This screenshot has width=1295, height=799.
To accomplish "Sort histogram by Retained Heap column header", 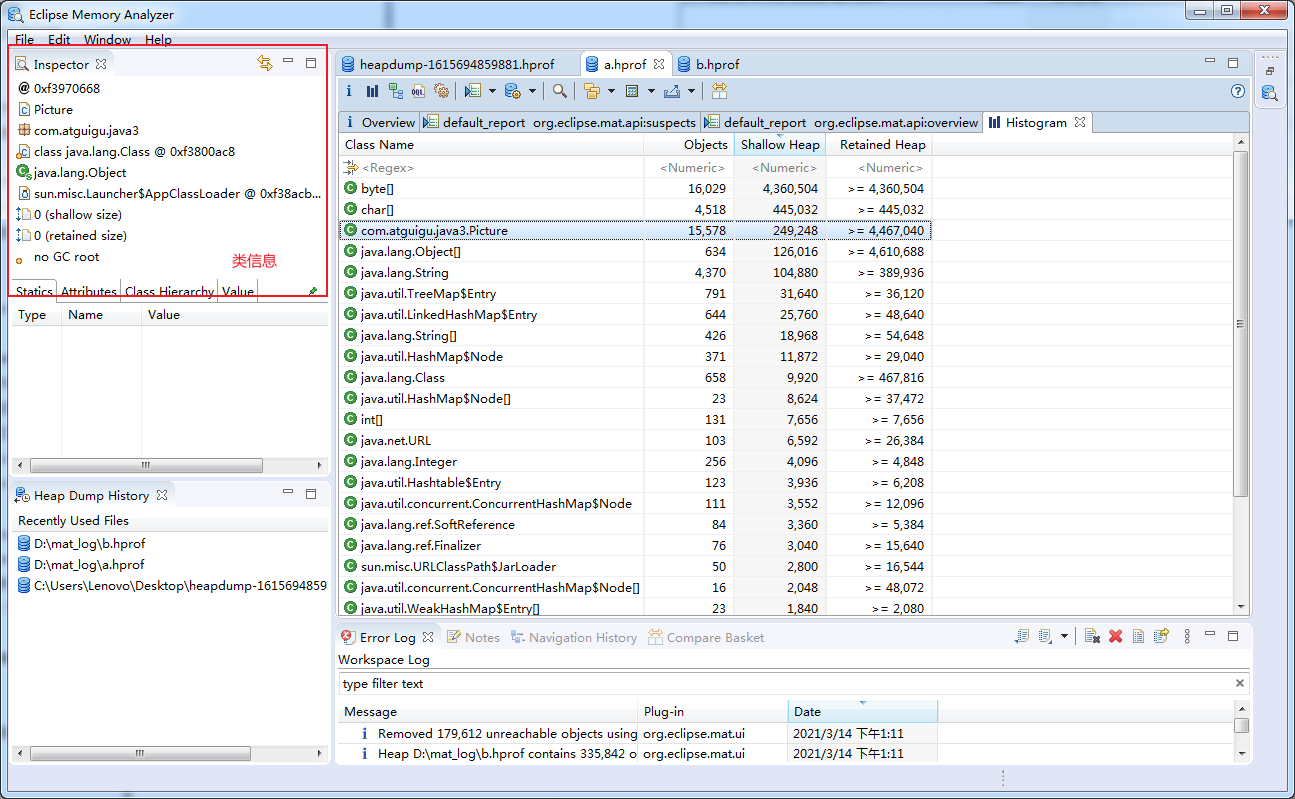I will pyautogui.click(x=879, y=144).
